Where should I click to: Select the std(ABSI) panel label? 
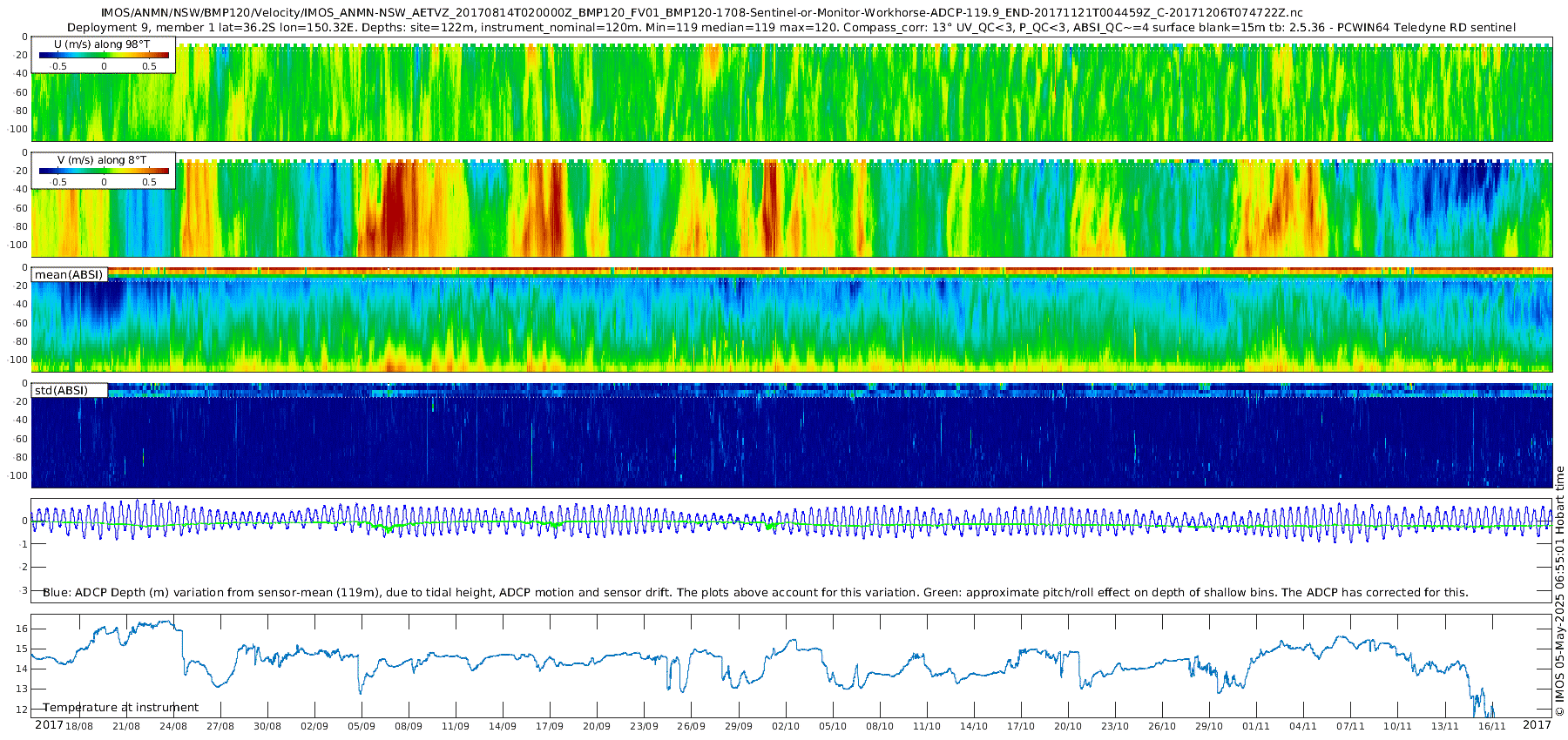[x=69, y=390]
